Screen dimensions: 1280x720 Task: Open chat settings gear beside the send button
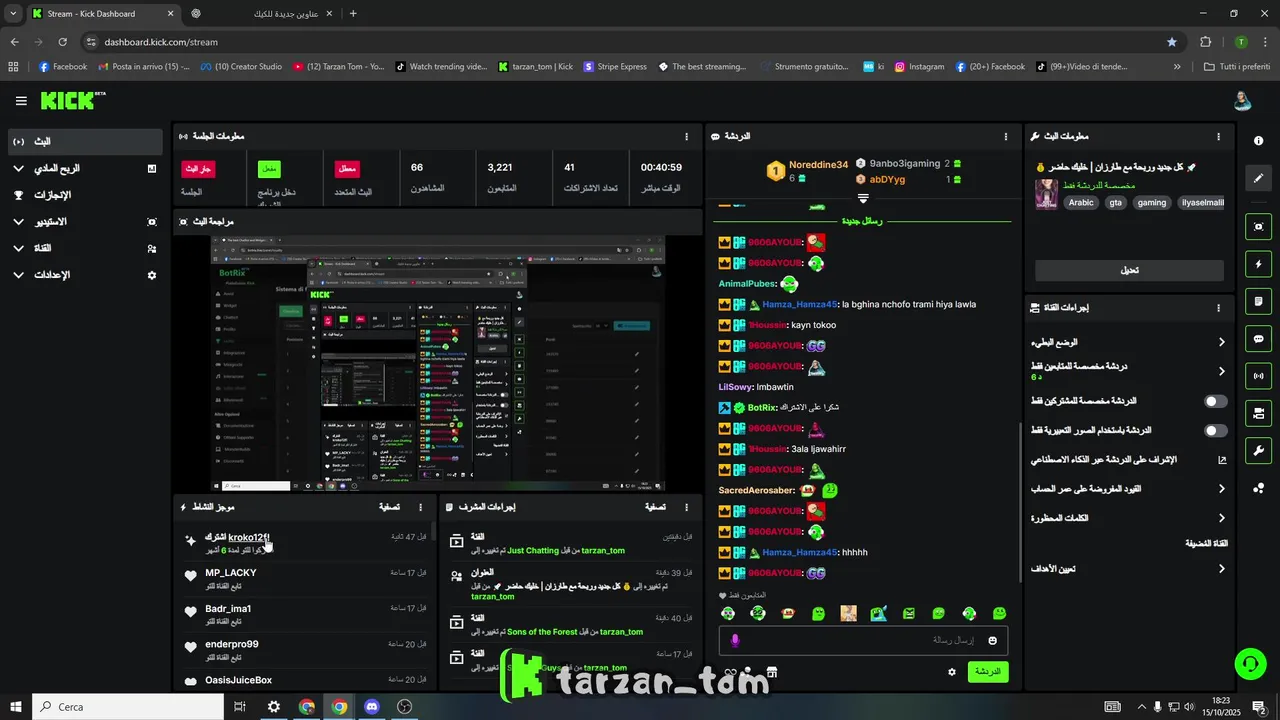coord(952,672)
